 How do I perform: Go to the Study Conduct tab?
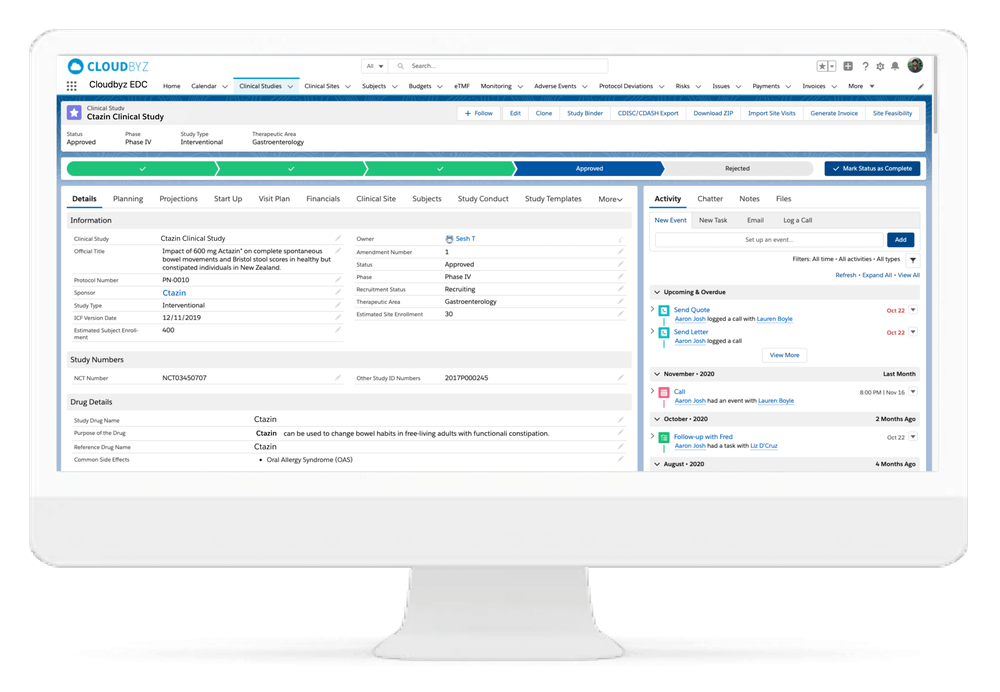[x=483, y=199]
